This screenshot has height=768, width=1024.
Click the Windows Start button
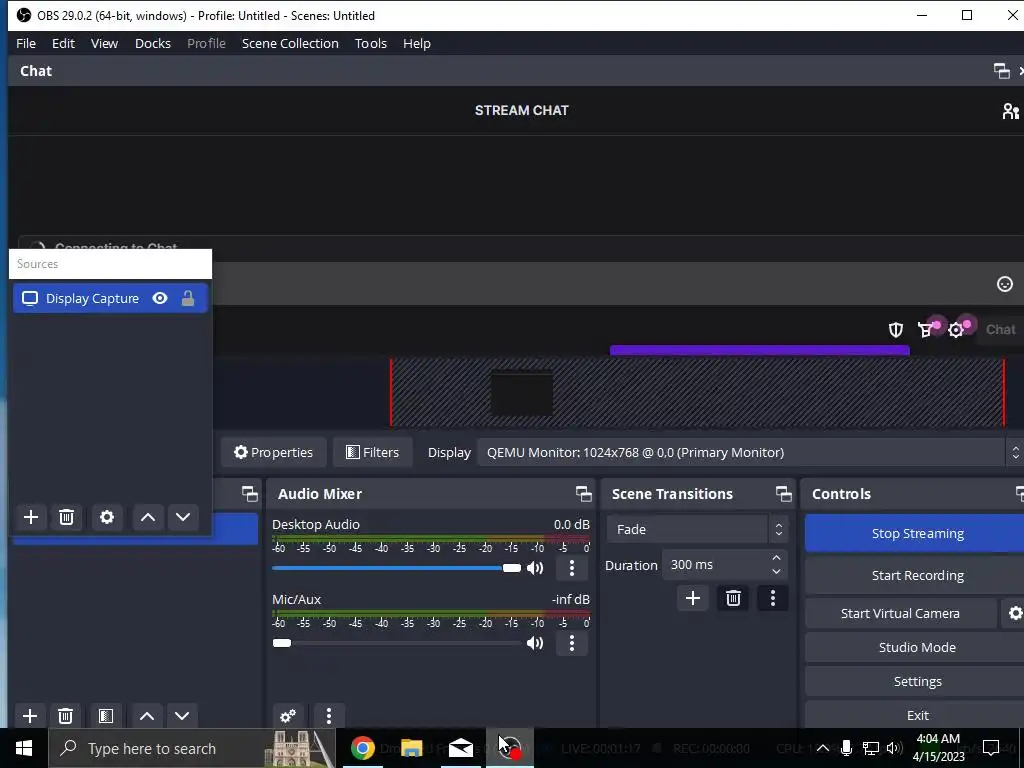click(x=24, y=748)
